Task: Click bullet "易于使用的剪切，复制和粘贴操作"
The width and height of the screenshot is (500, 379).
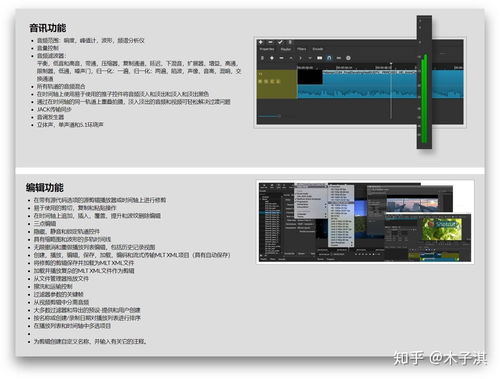Action: coord(75,208)
